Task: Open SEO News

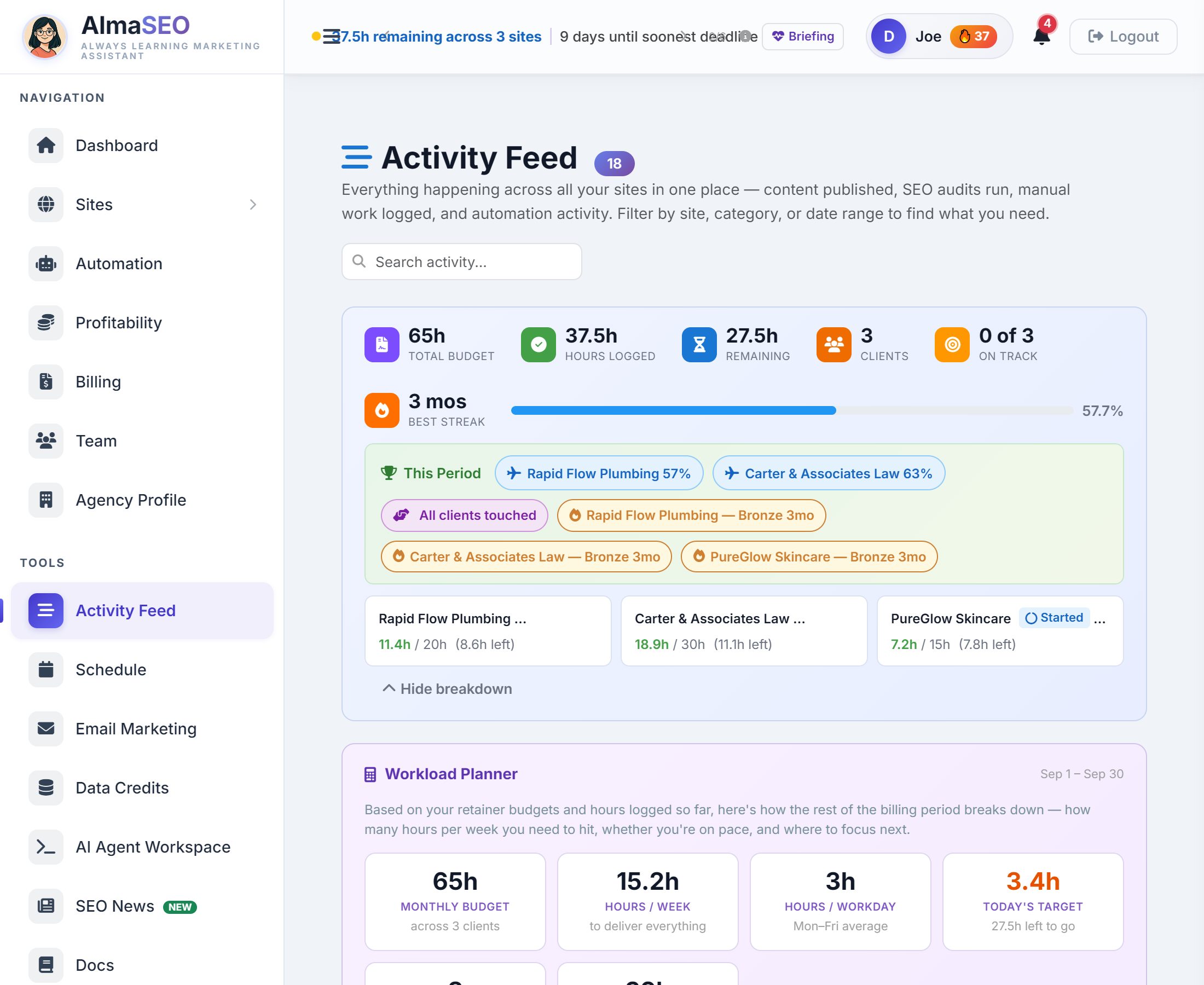Action: tap(142, 906)
